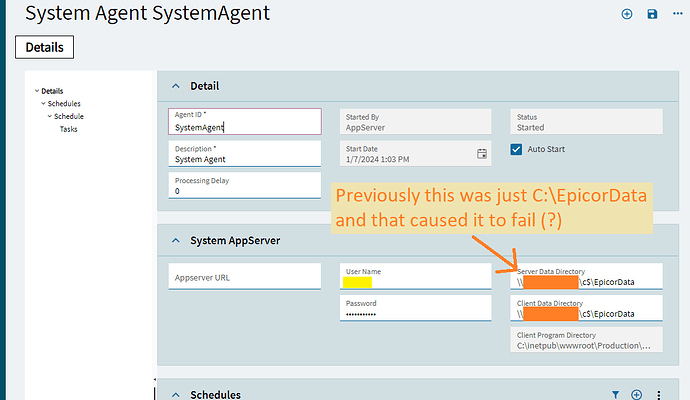Collapse the Schedule tree node
This screenshot has height=400, width=690.
point(50,117)
